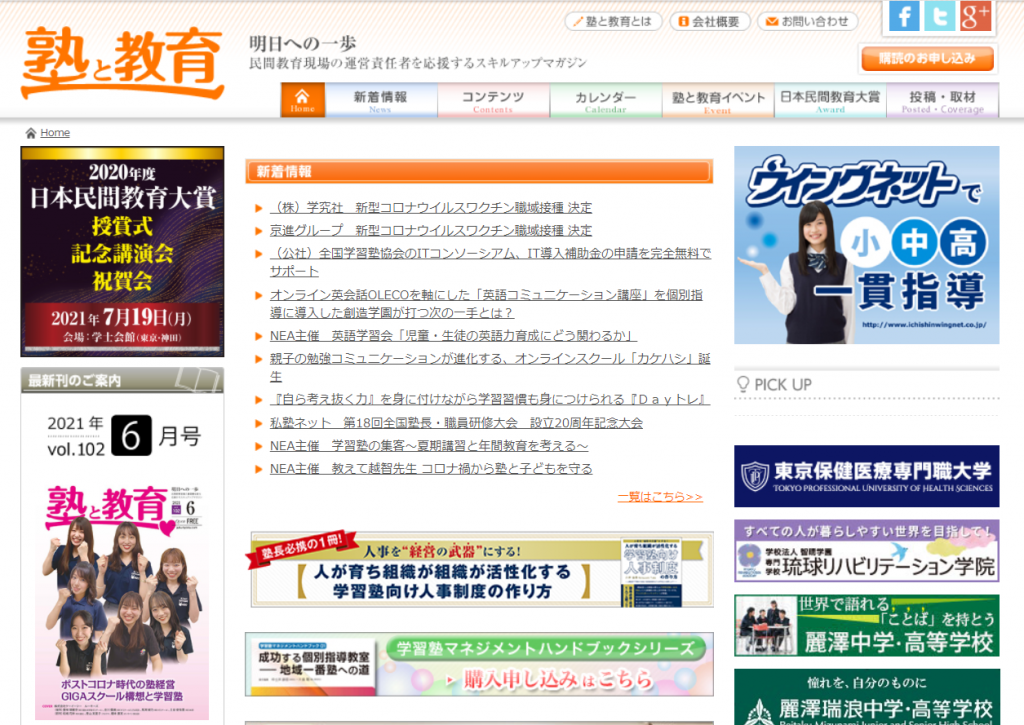Open the コンテンツ Contents menu tab
Image resolution: width=1024 pixels, height=725 pixels.
pos(493,100)
